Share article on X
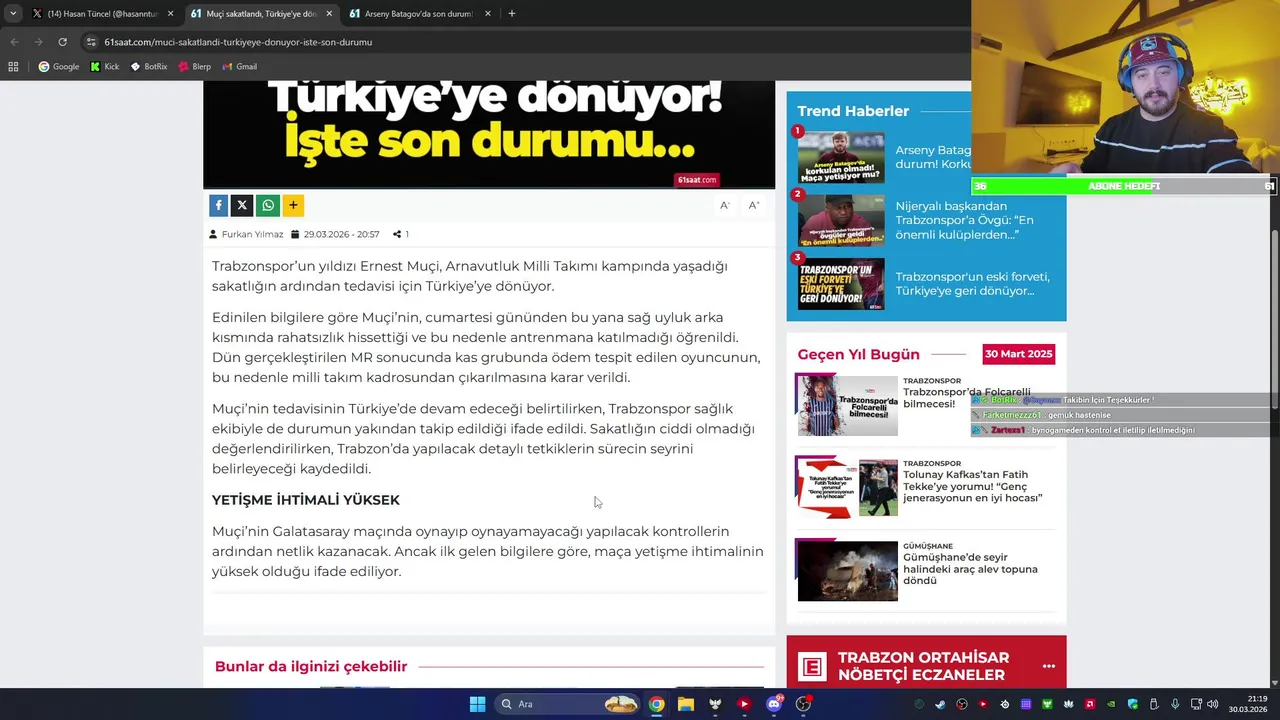This screenshot has width=1280, height=720. pos(242,205)
